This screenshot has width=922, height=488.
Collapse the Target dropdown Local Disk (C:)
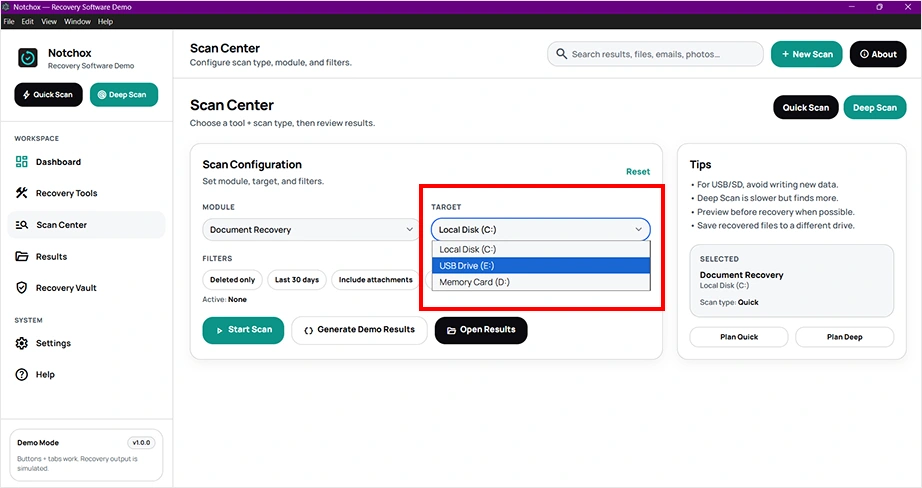click(540, 229)
